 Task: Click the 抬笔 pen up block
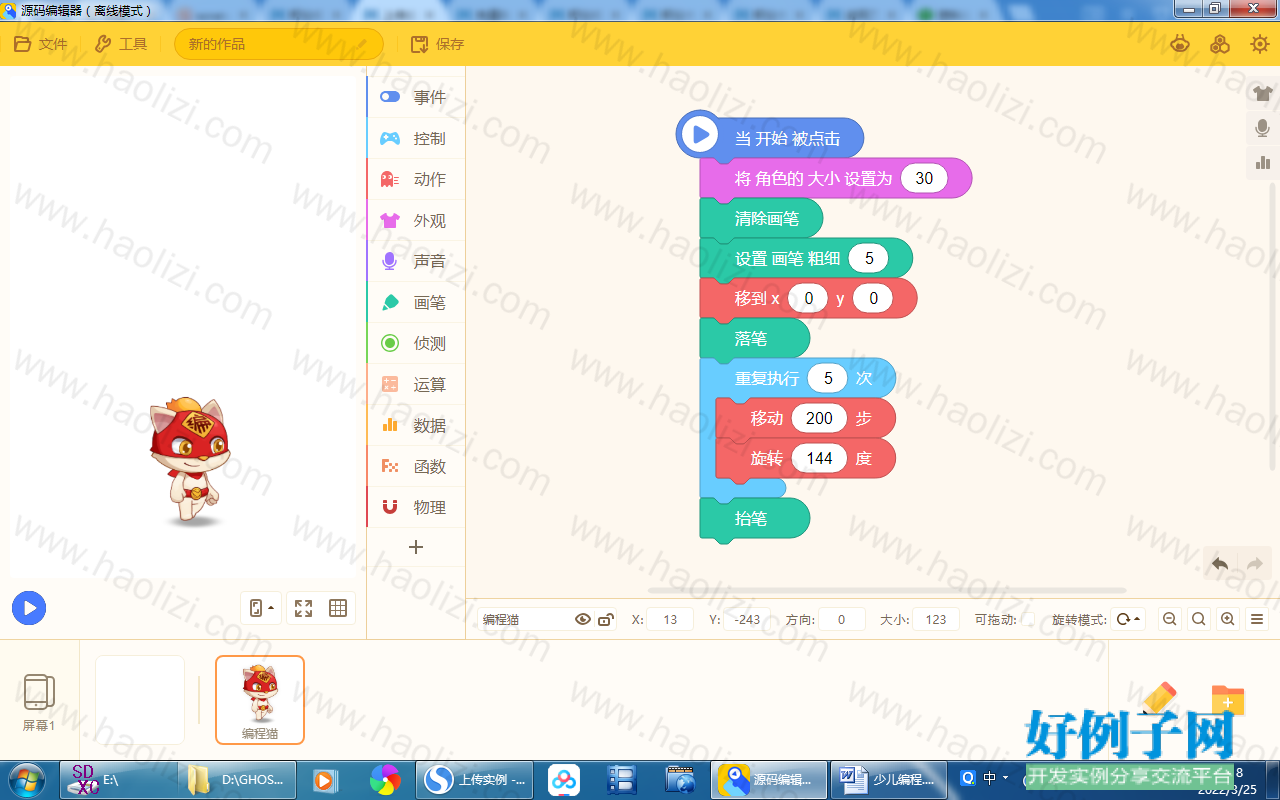(754, 519)
